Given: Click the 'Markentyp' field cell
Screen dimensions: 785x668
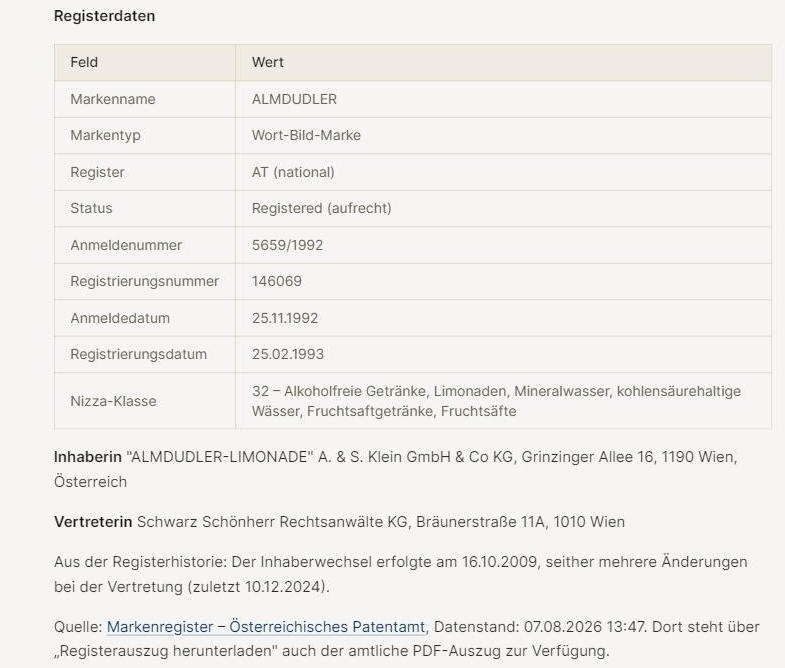Looking at the screenshot, I should [x=145, y=136].
